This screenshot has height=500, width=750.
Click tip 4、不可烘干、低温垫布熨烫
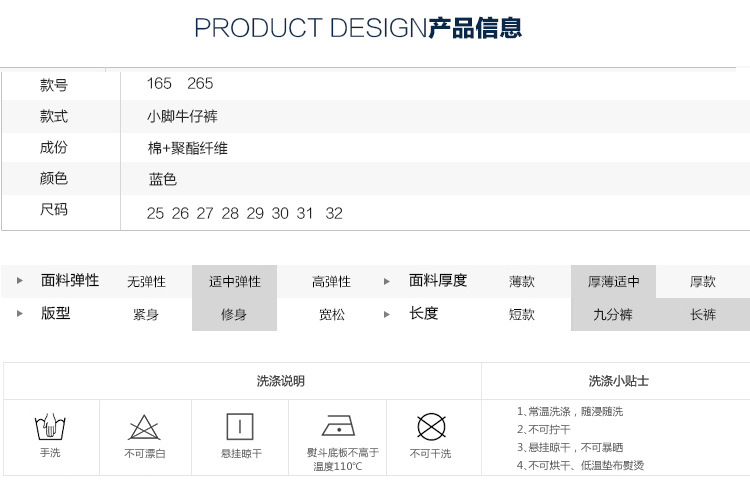tap(580, 465)
